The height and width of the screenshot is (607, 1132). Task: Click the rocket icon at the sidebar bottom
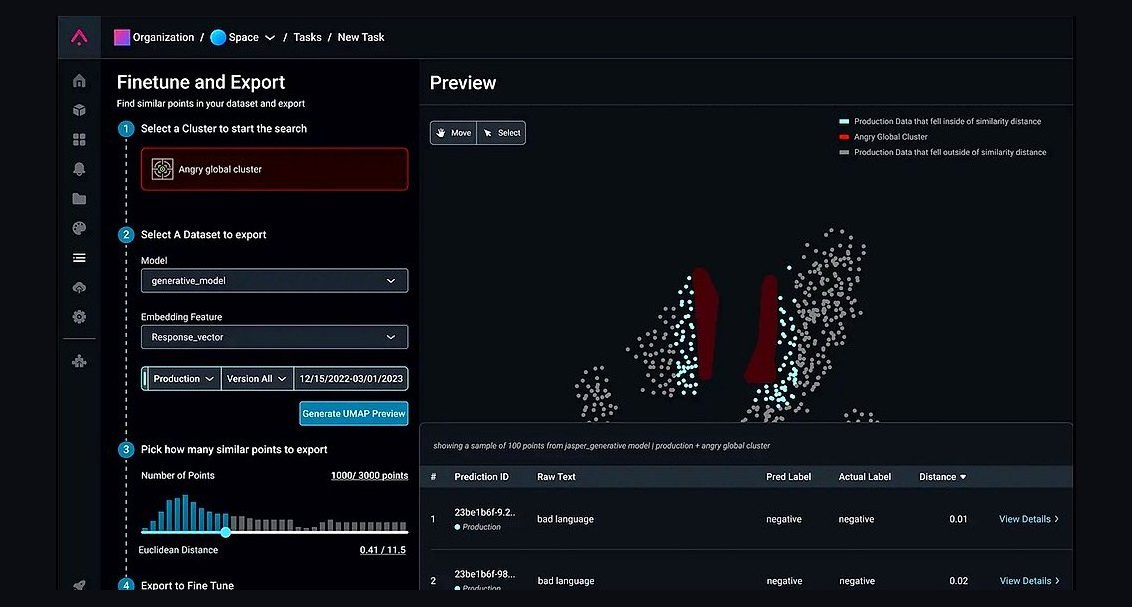79,585
